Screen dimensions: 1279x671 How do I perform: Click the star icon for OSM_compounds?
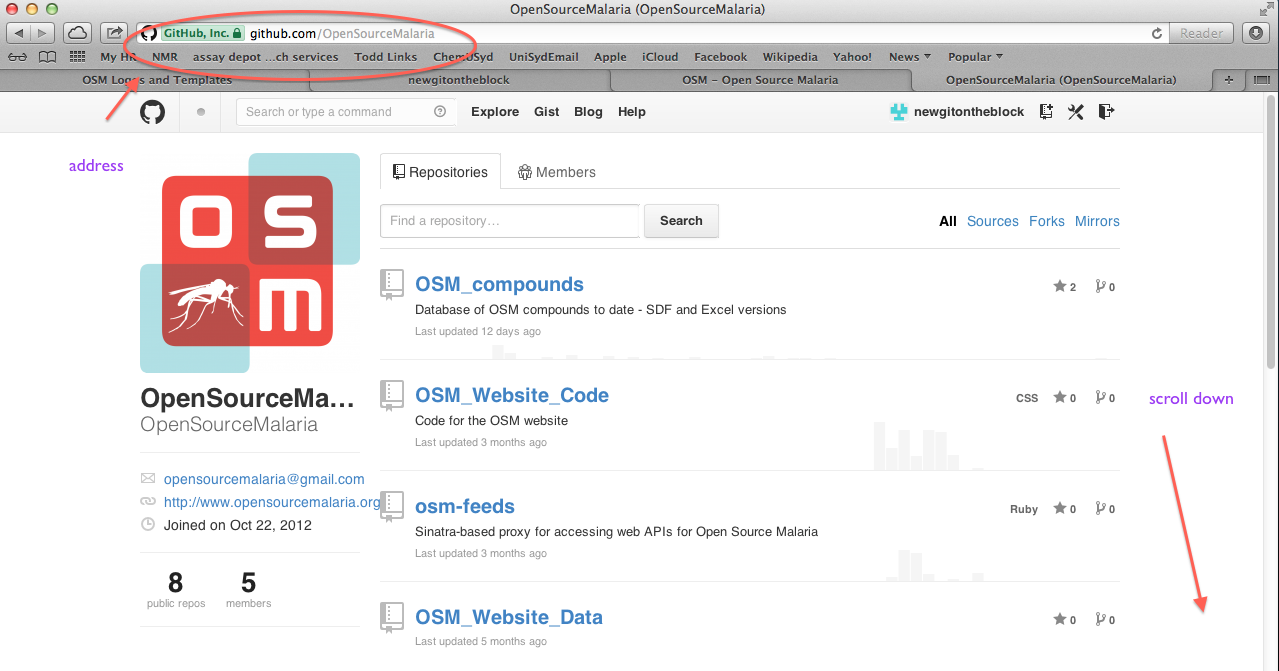pos(1060,287)
